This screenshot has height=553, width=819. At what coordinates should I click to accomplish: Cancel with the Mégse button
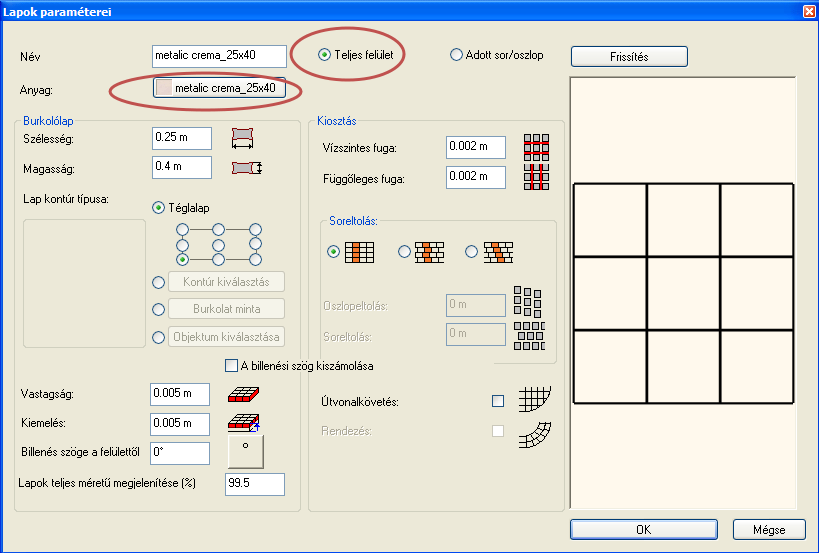click(769, 530)
